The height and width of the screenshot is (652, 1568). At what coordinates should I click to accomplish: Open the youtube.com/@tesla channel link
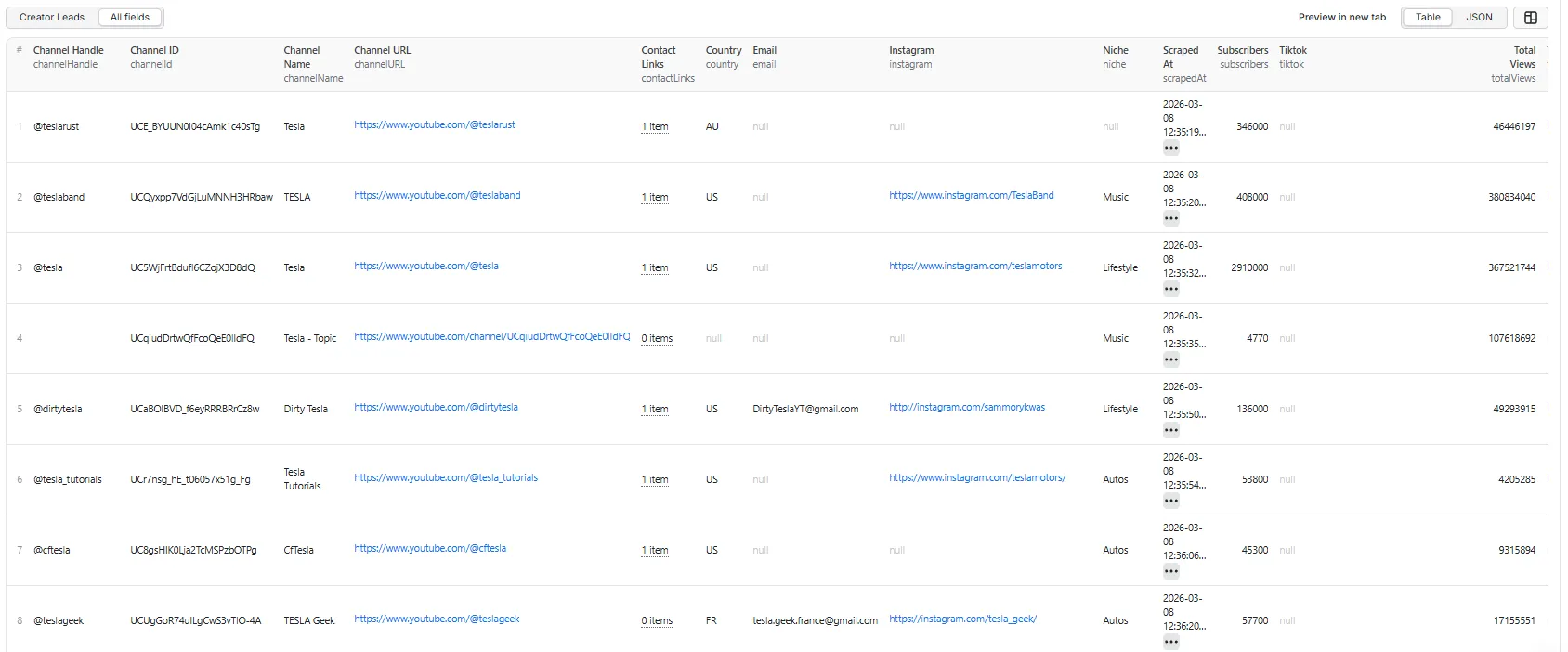click(x=425, y=266)
